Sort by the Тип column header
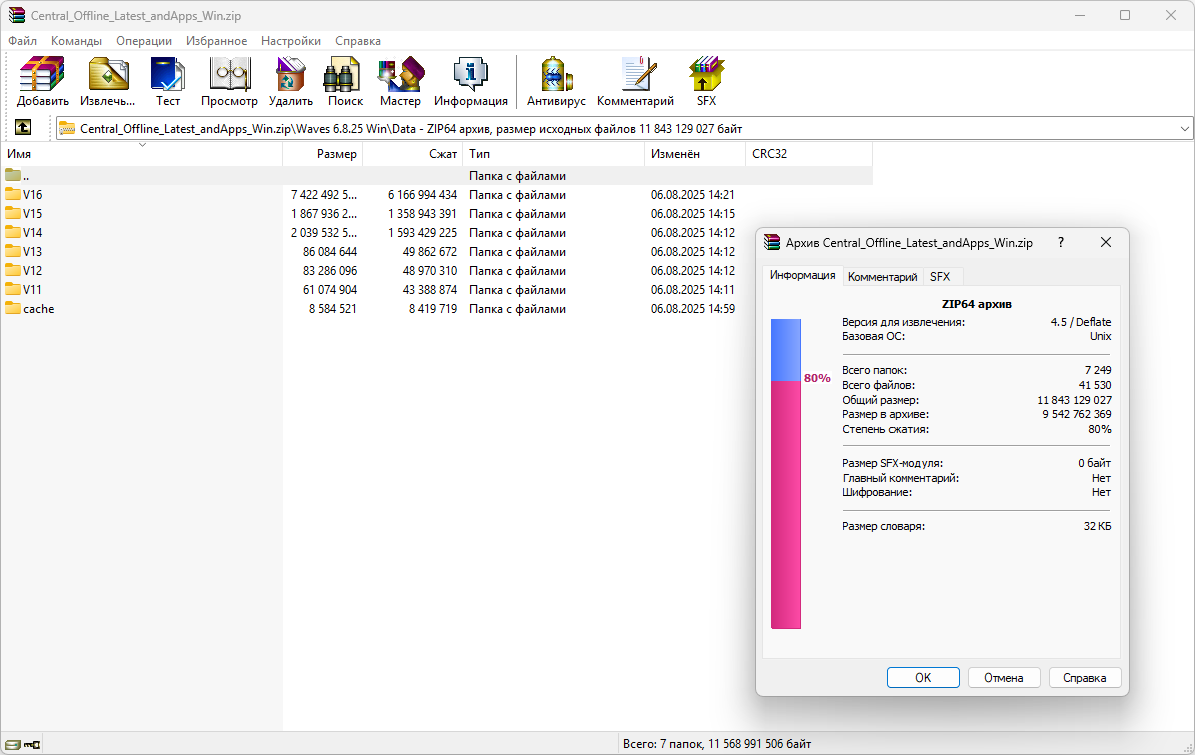This screenshot has width=1195, height=755. pos(553,153)
